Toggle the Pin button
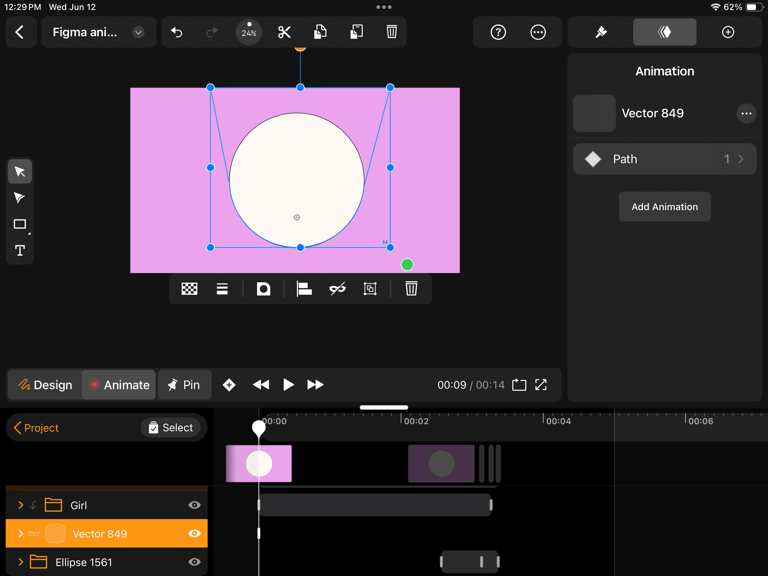 pyautogui.click(x=185, y=385)
